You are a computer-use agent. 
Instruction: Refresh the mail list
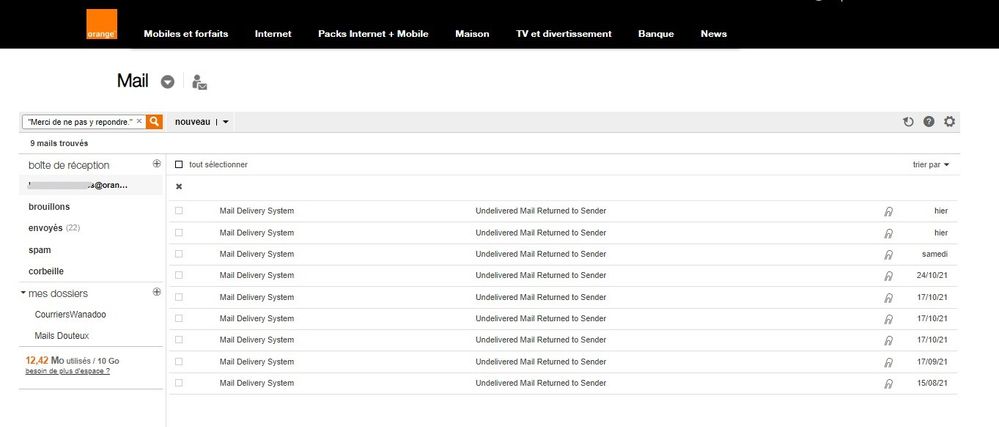point(908,122)
